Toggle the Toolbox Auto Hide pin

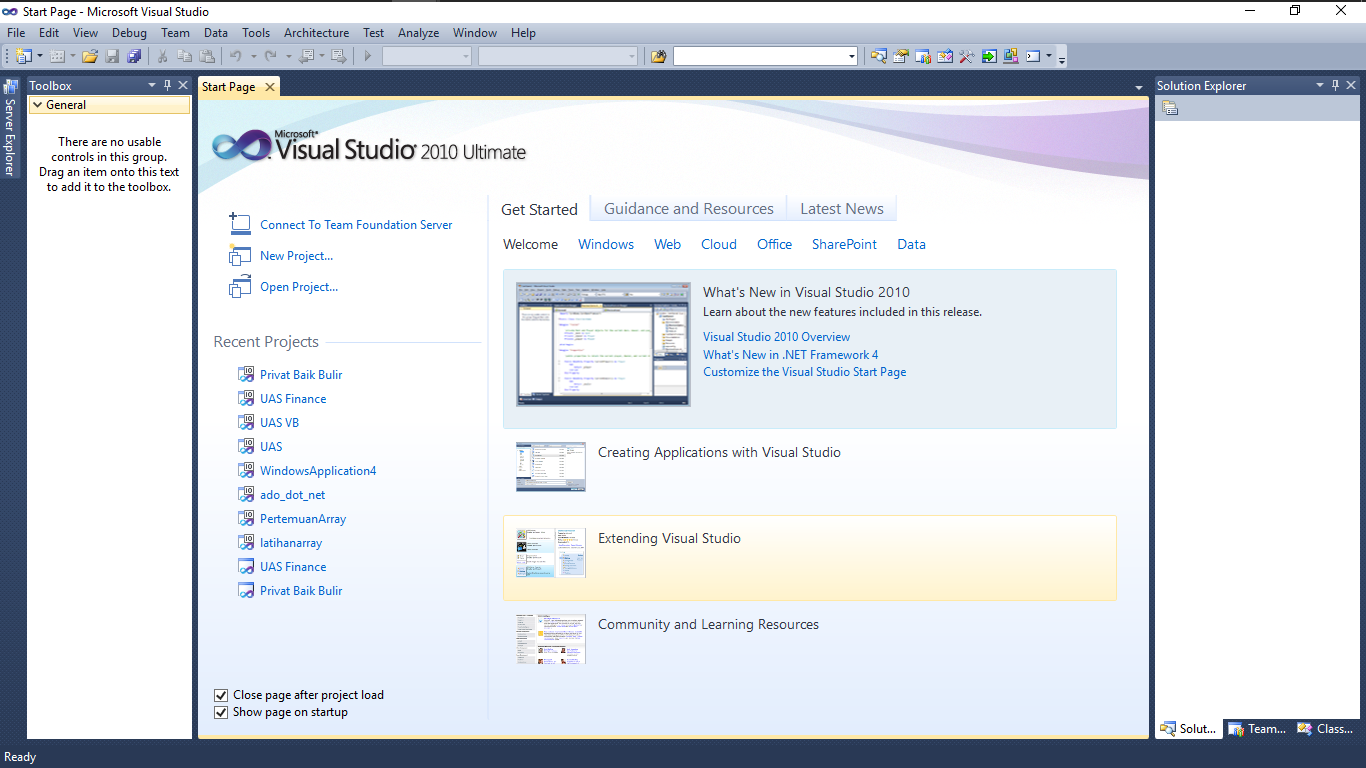pyautogui.click(x=167, y=86)
